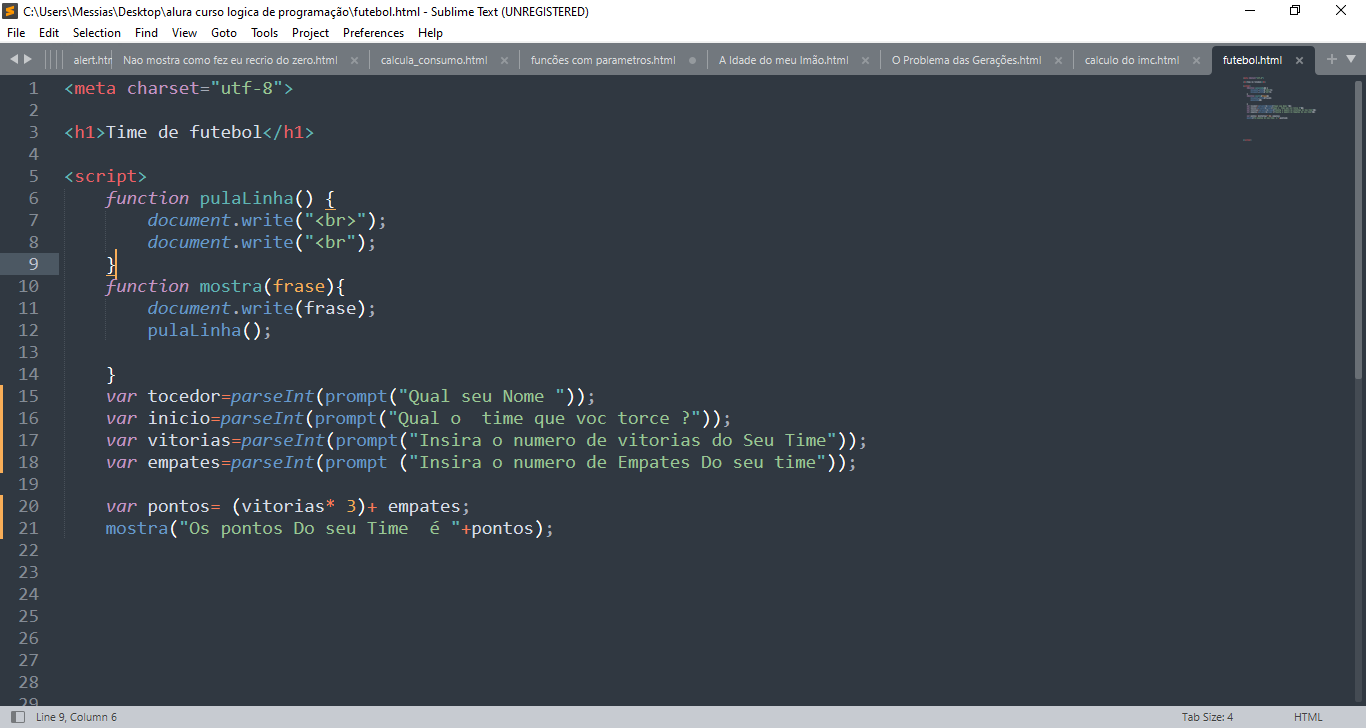
Task: Close the calculo do imc.html tab
Action: [1196, 60]
